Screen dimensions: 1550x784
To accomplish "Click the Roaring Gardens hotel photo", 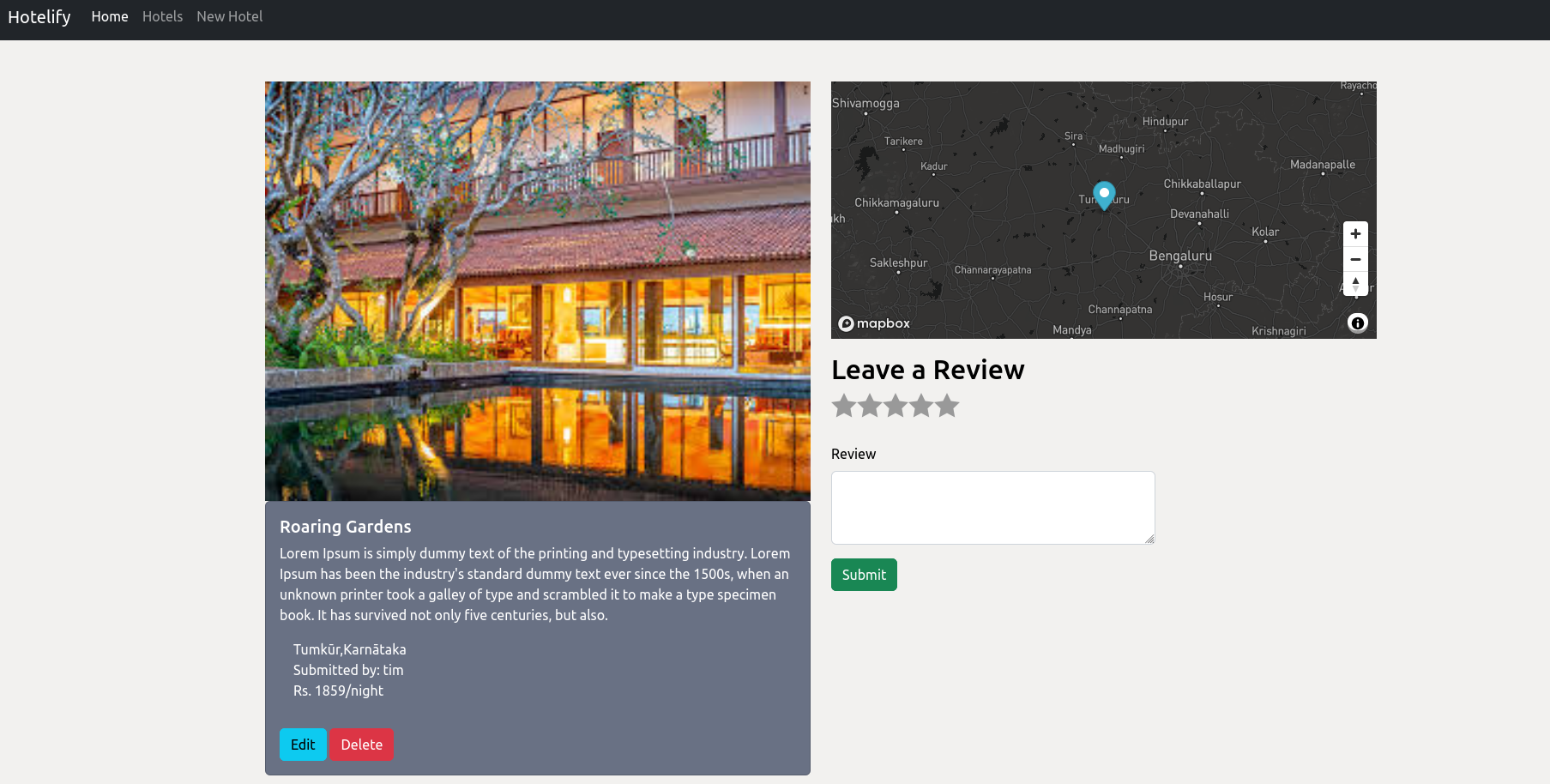I will (537, 291).
